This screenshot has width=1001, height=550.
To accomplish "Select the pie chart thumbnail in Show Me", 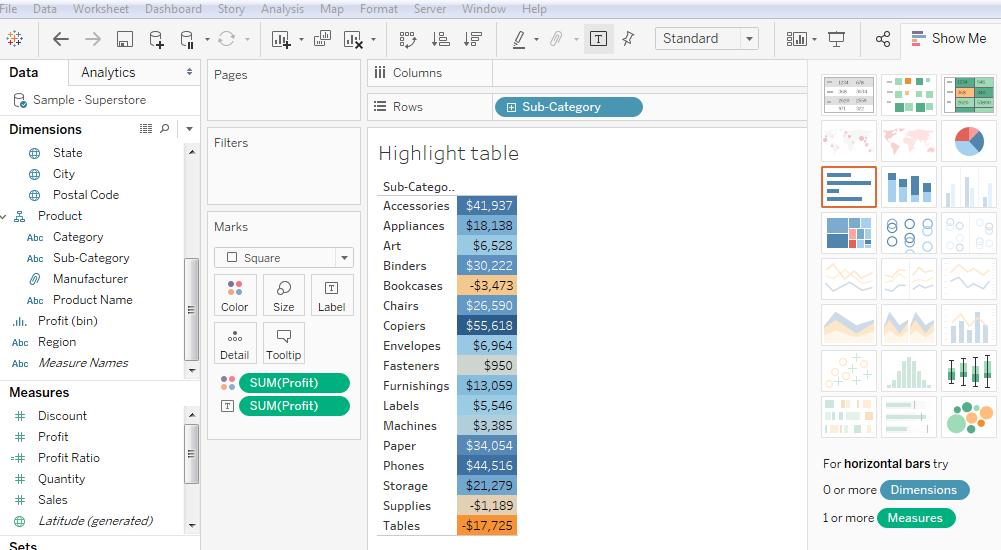I will coord(968,141).
